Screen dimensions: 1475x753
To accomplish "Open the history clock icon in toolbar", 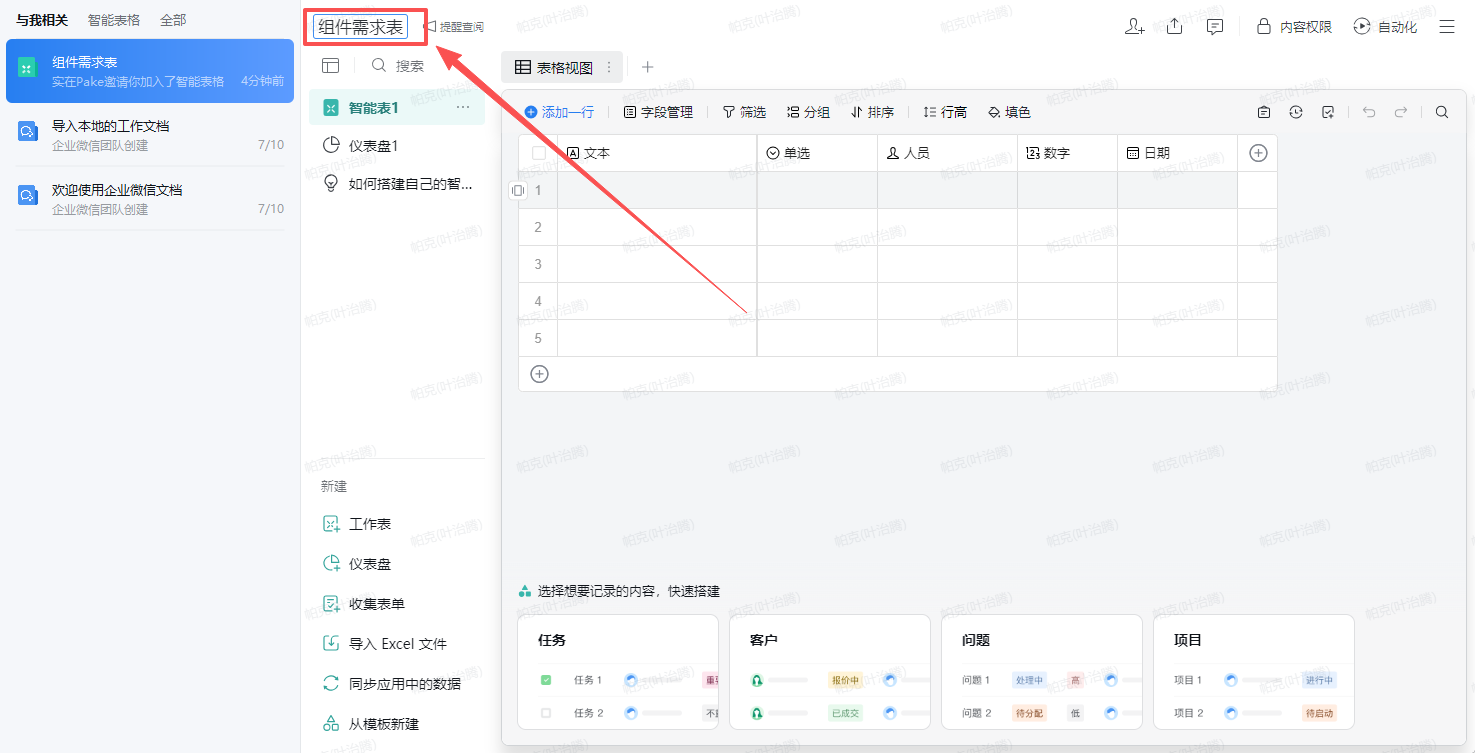I will tap(1296, 112).
